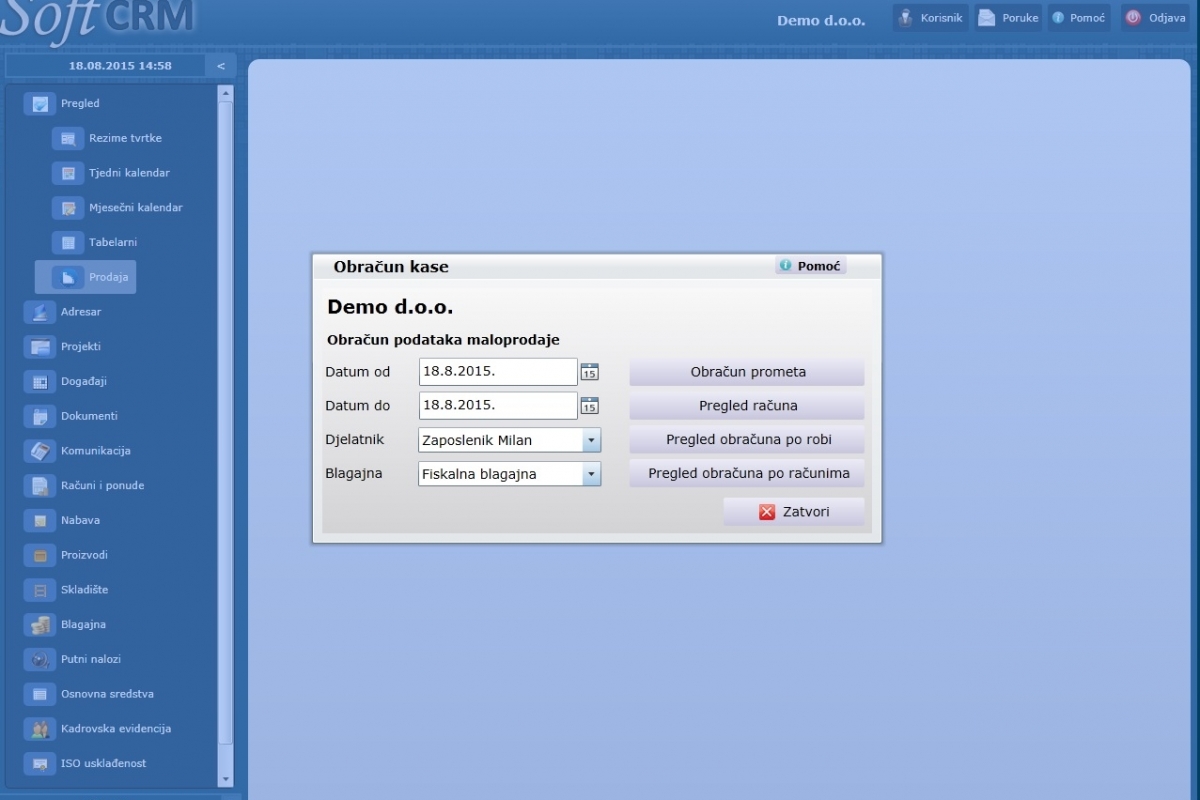This screenshot has width=1200, height=800.
Task: Click sidebar scrollbar up arrow
Action: pos(225,93)
